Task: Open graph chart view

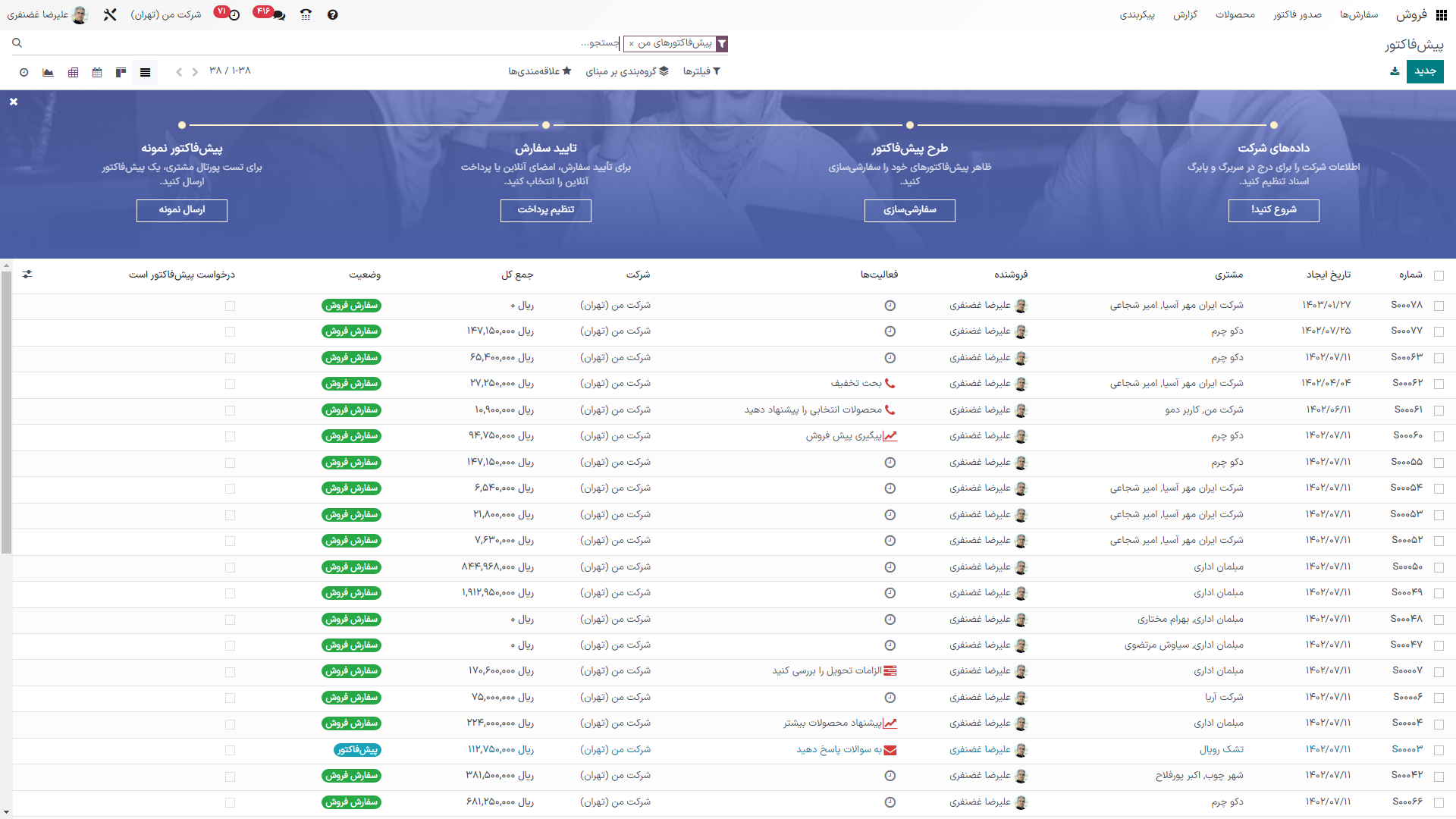Action: coord(49,72)
